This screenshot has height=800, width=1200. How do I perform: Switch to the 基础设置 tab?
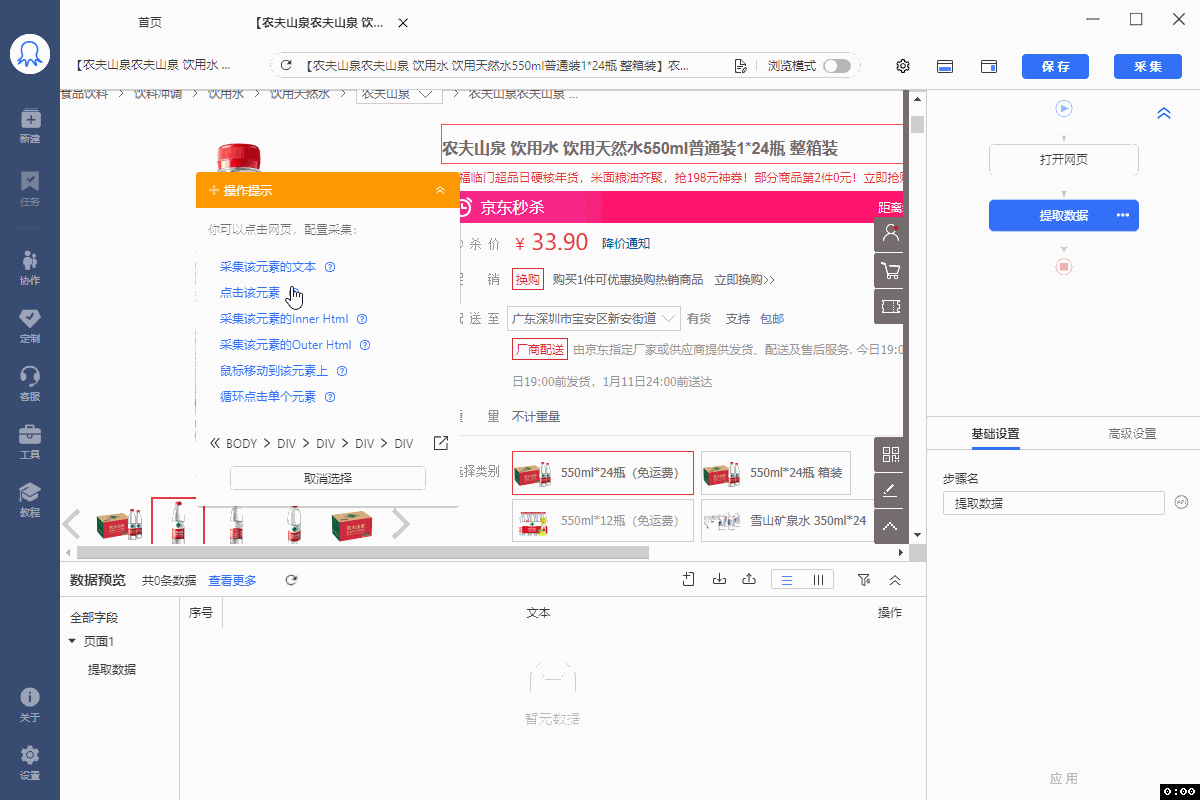[x=995, y=434]
